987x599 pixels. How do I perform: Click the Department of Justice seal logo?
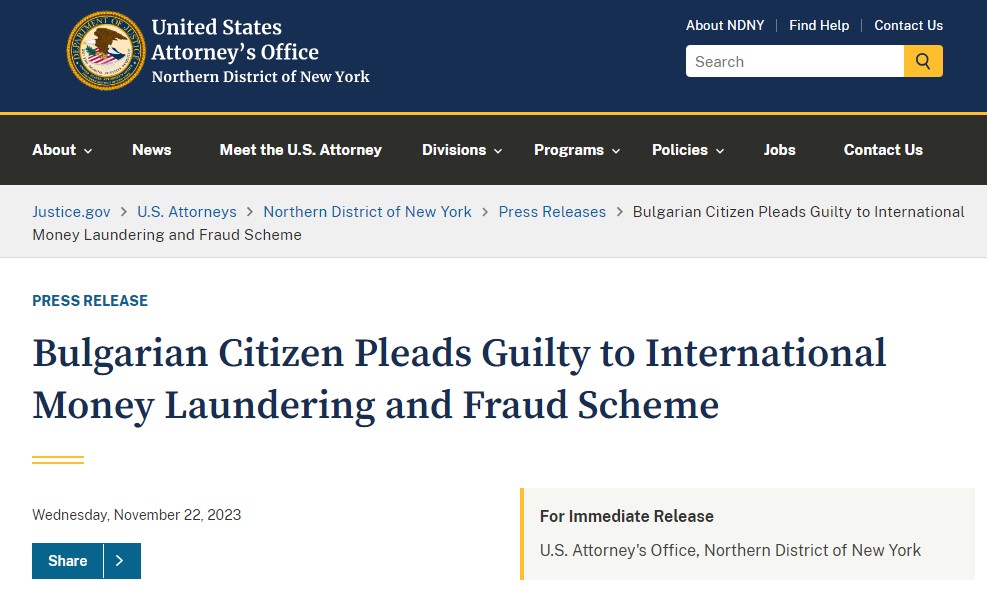(106, 51)
